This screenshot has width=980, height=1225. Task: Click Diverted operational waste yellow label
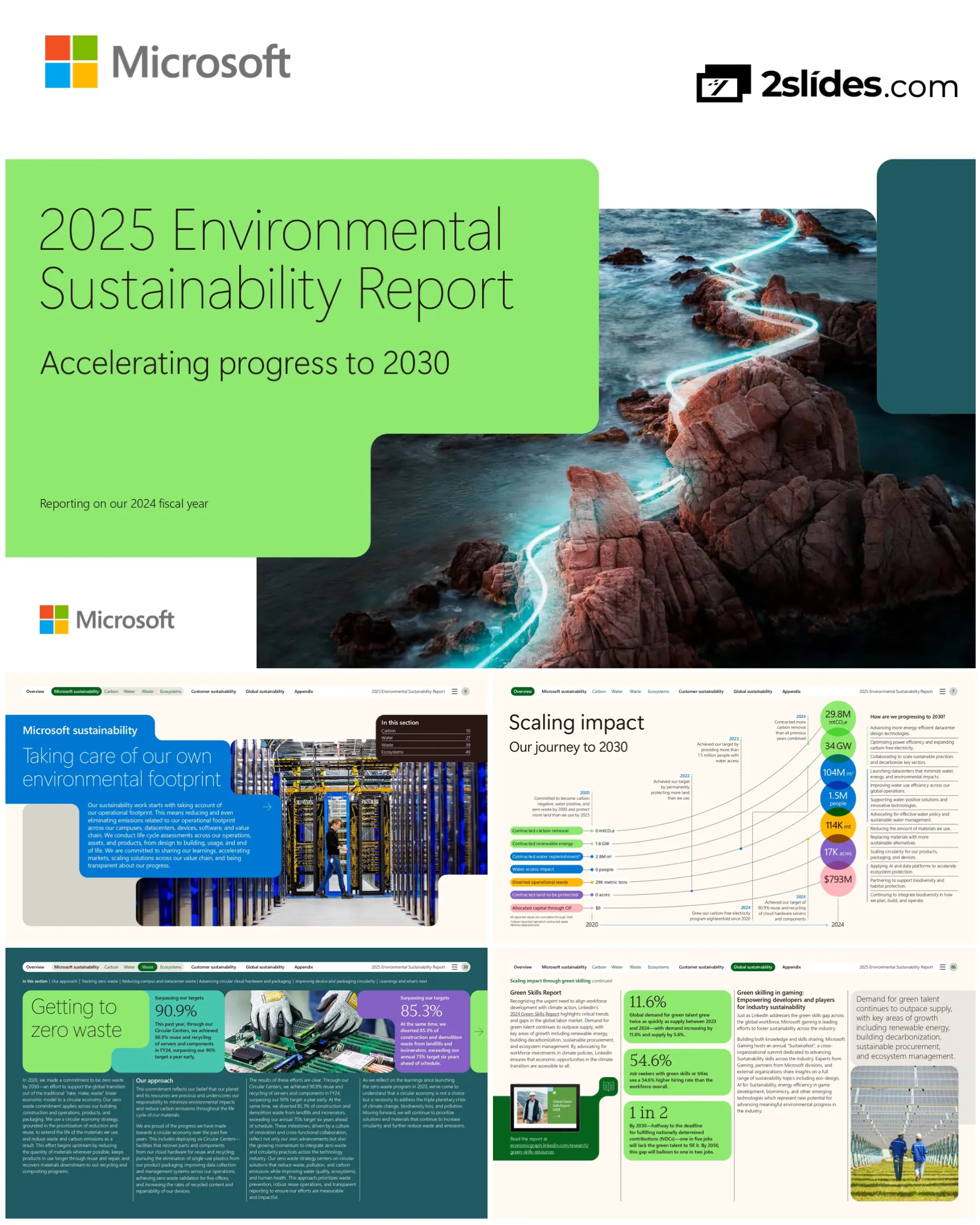(546, 883)
